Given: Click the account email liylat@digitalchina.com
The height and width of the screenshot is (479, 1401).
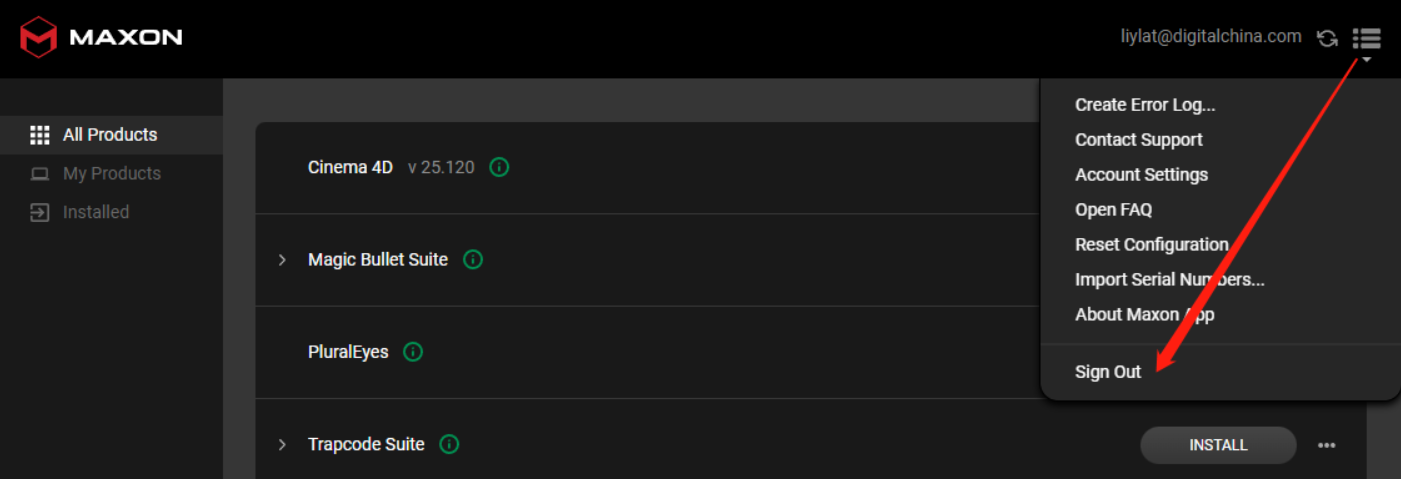Looking at the screenshot, I should click(x=1211, y=36).
